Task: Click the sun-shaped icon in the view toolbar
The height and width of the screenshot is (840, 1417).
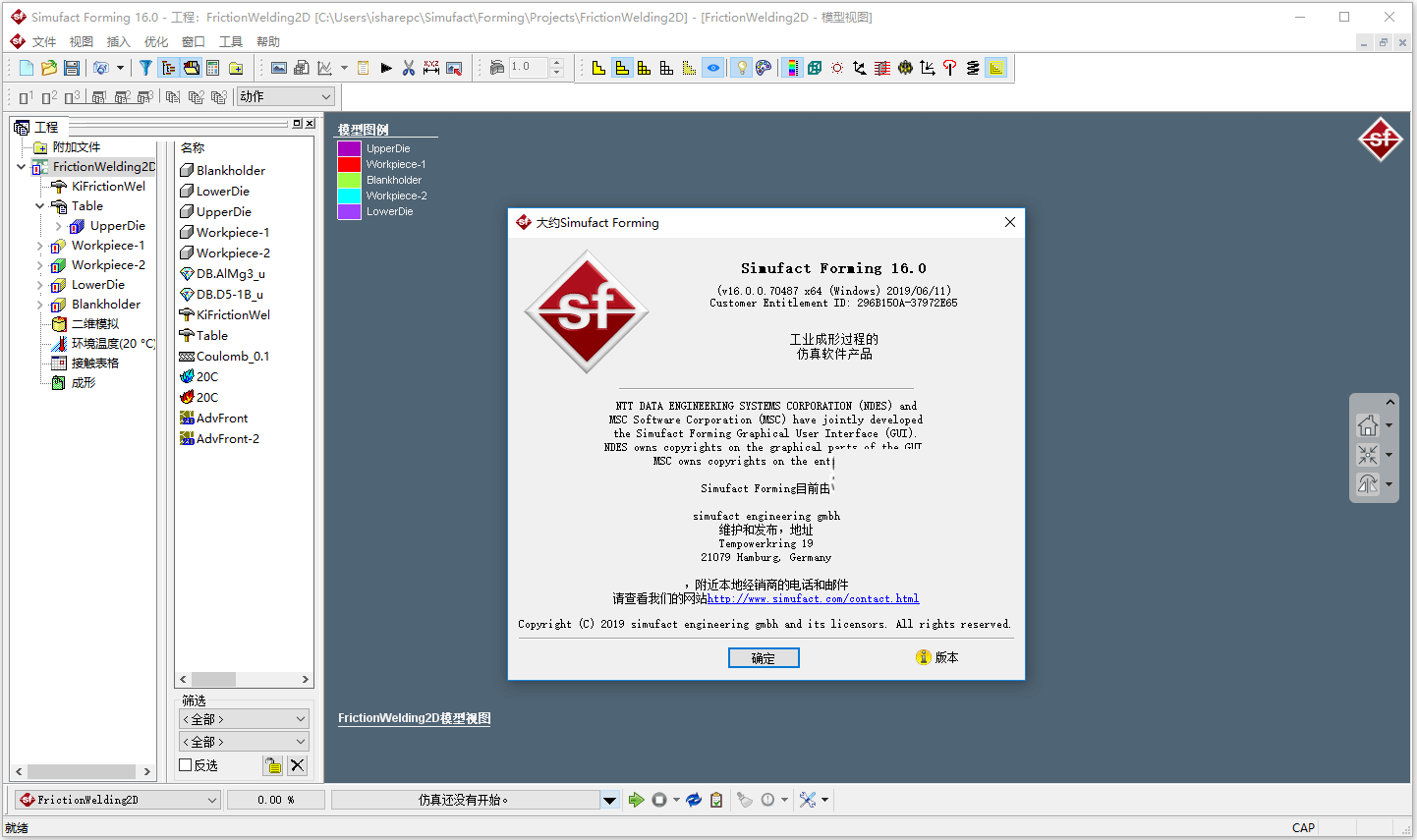Action: 837,68
